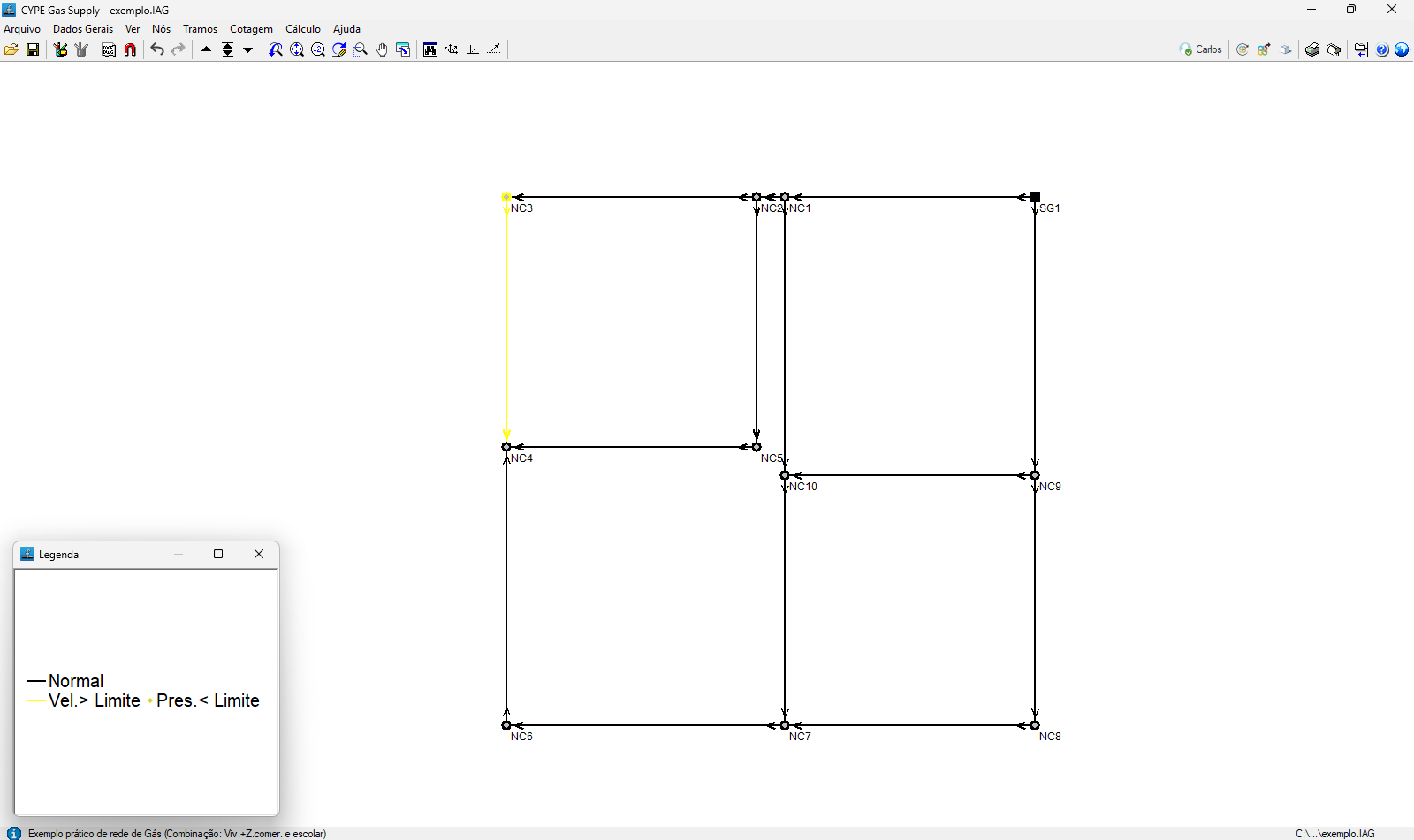Screen dimensions: 1414x840
Task: Select the yellow pipe between NC3 and NC4
Action: 506,322
